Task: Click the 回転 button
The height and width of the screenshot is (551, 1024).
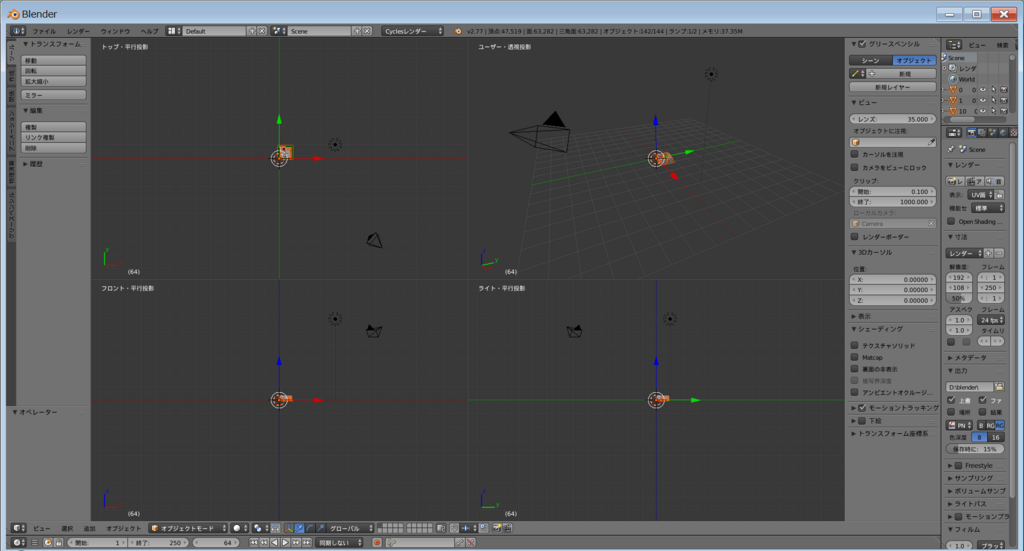Action: [54, 71]
